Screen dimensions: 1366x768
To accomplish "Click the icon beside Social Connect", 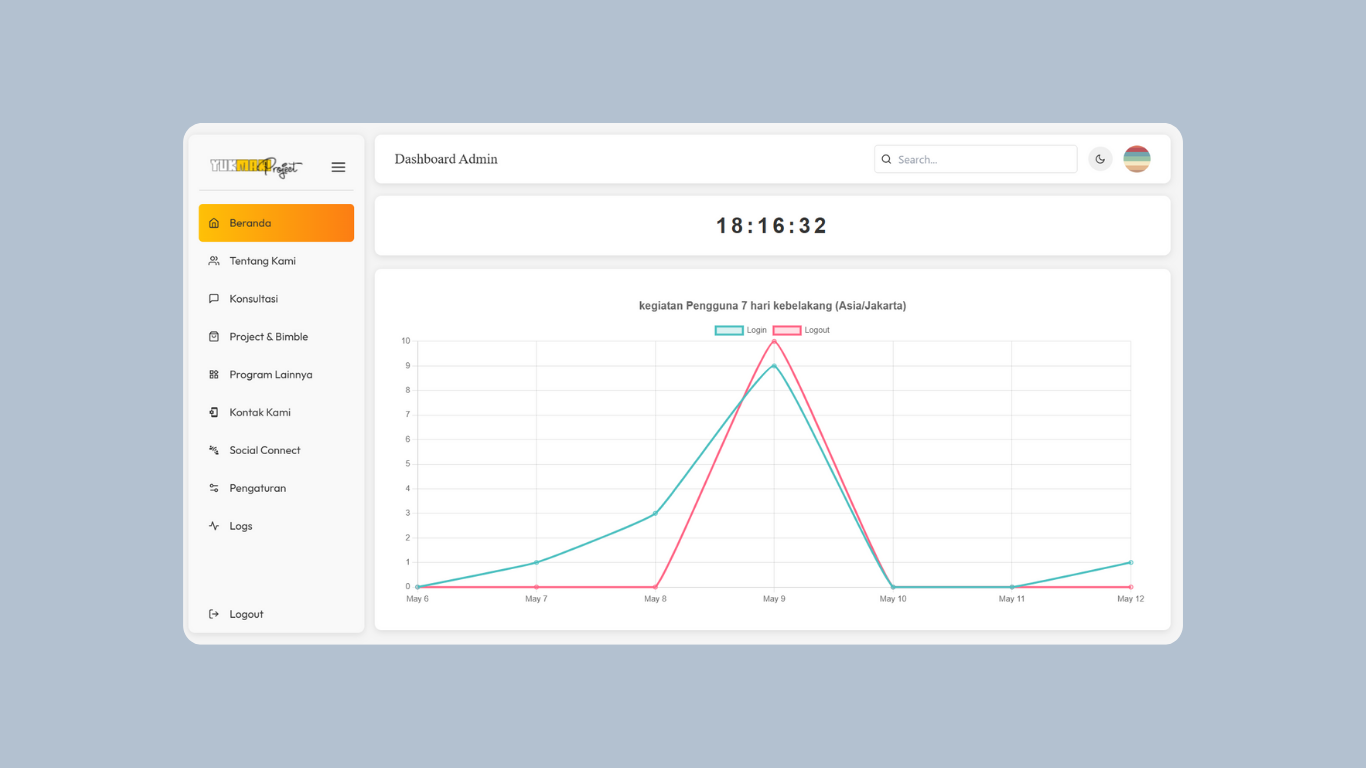I will [x=214, y=450].
